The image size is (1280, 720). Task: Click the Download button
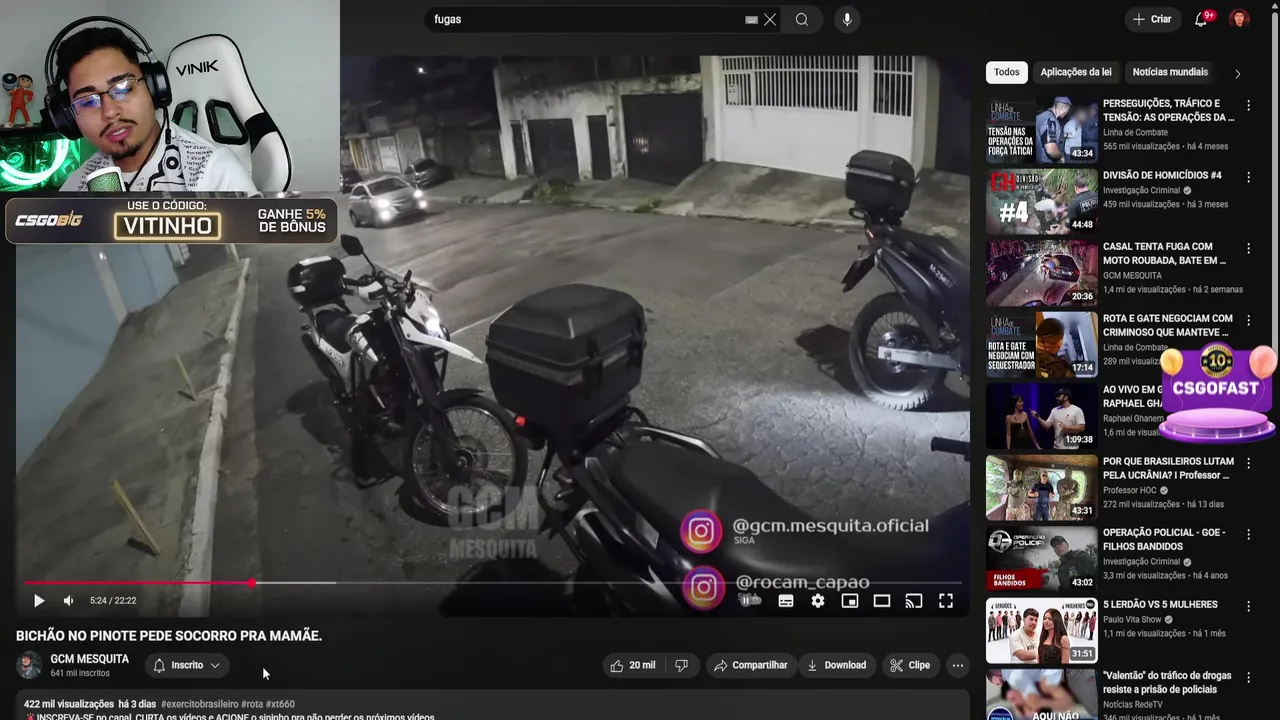836,665
